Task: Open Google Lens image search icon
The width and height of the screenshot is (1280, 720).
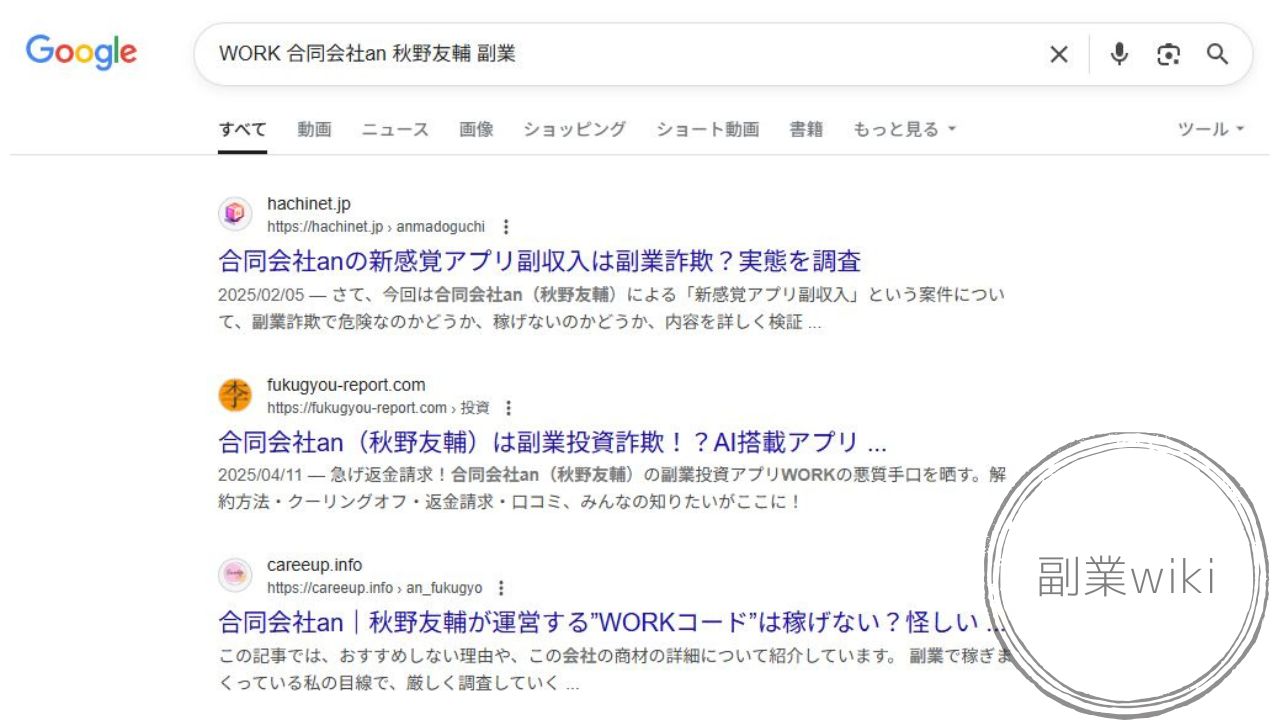Action: [x=1168, y=54]
